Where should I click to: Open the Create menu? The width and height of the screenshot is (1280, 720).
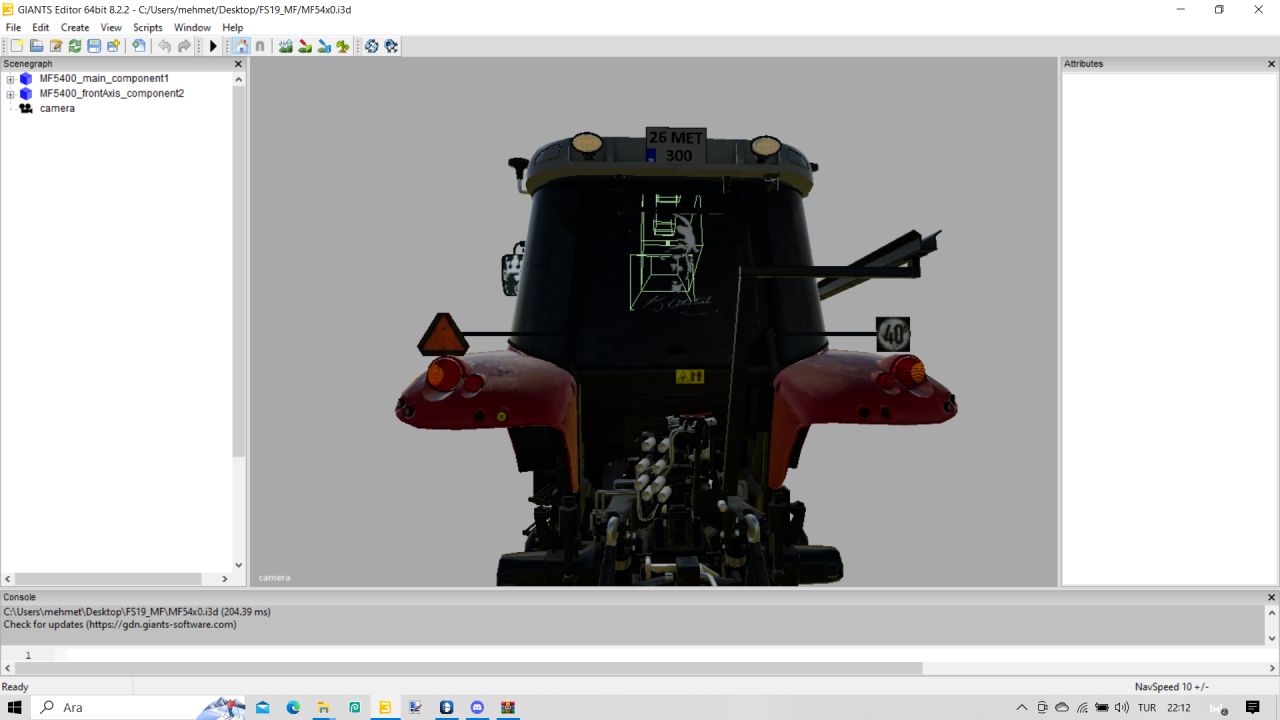(75, 28)
